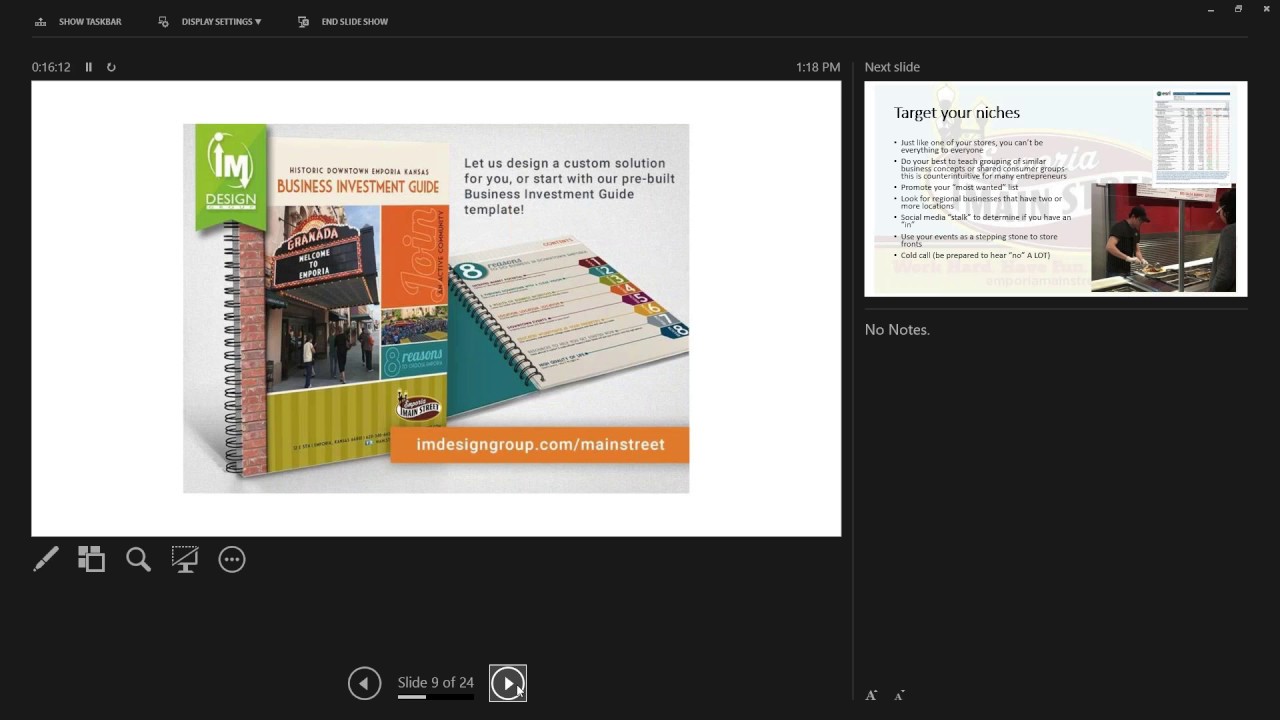Image resolution: width=1280 pixels, height=720 pixels.
Task: Pause the presentation timer
Action: (88, 67)
